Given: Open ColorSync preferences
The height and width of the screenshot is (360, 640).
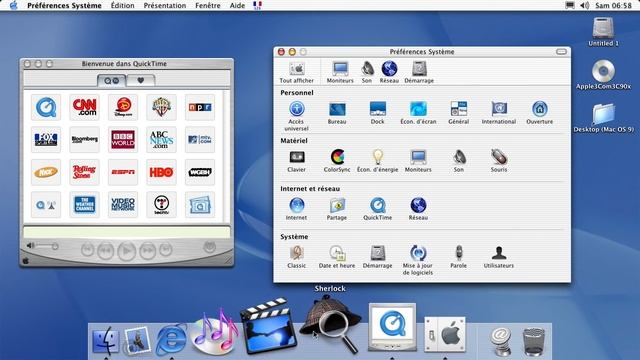Looking at the screenshot, I should pos(337,161).
